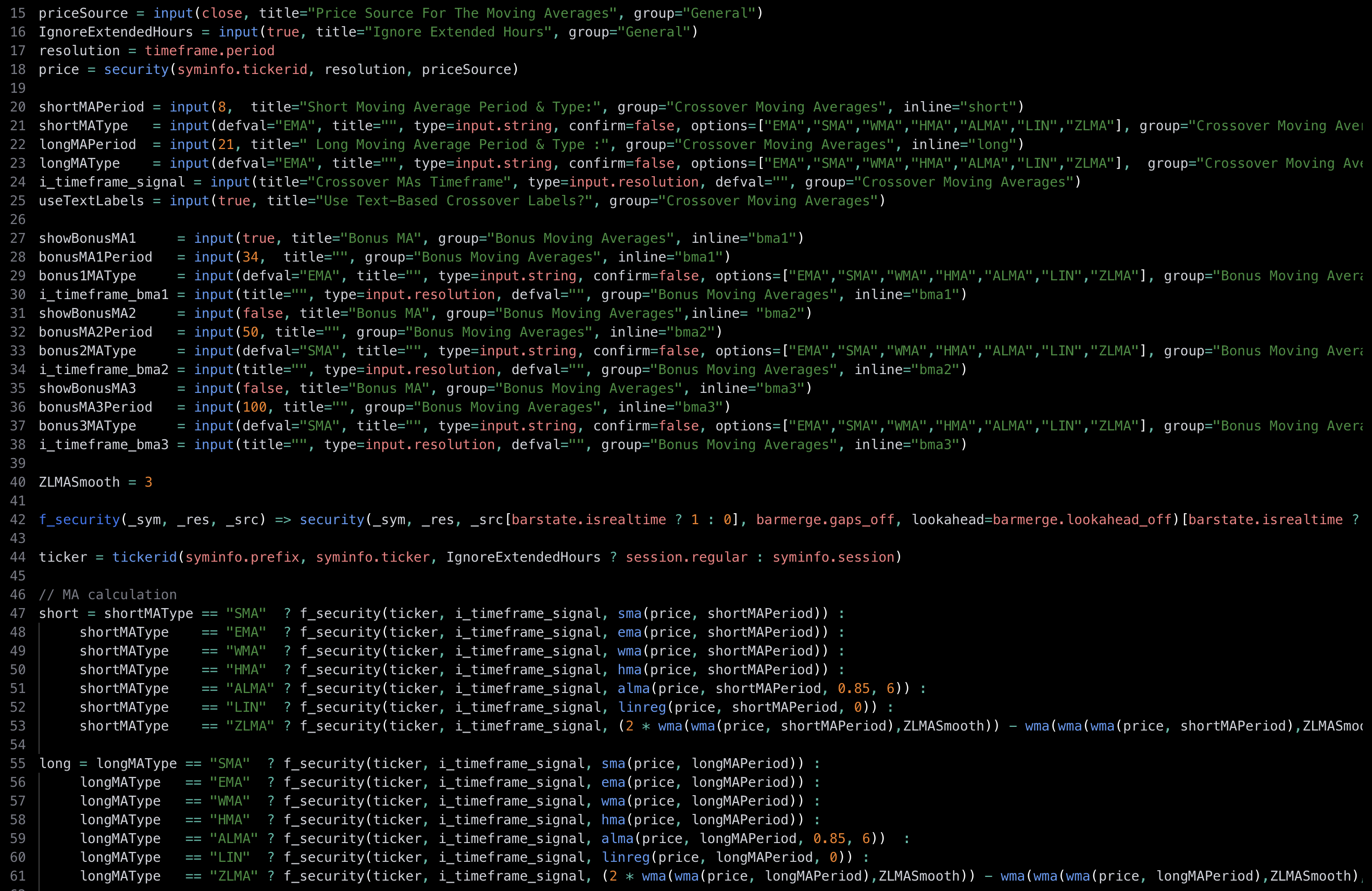Click ZLMASmooth declaration on line 40
Screen dimensions: 1372x891
(x=80, y=481)
